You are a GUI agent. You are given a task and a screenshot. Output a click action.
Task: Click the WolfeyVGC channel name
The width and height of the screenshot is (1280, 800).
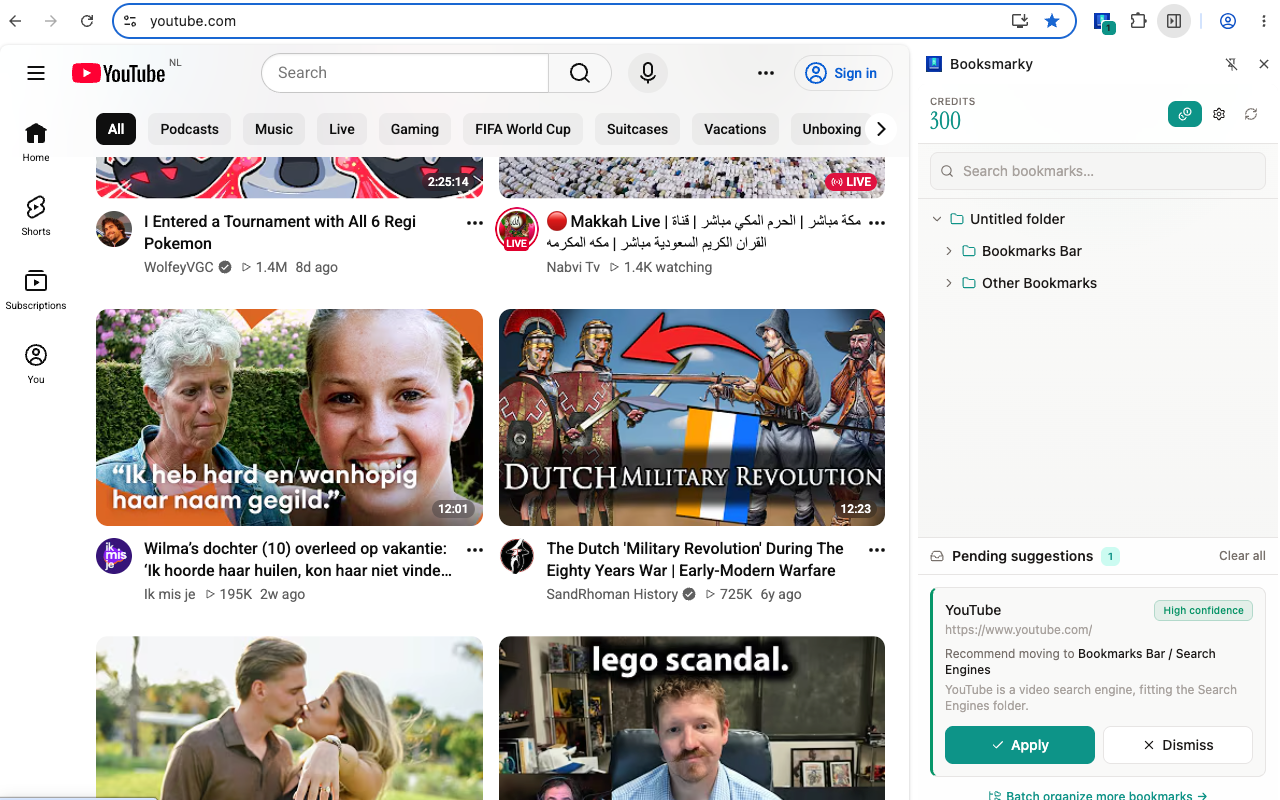tap(179, 267)
